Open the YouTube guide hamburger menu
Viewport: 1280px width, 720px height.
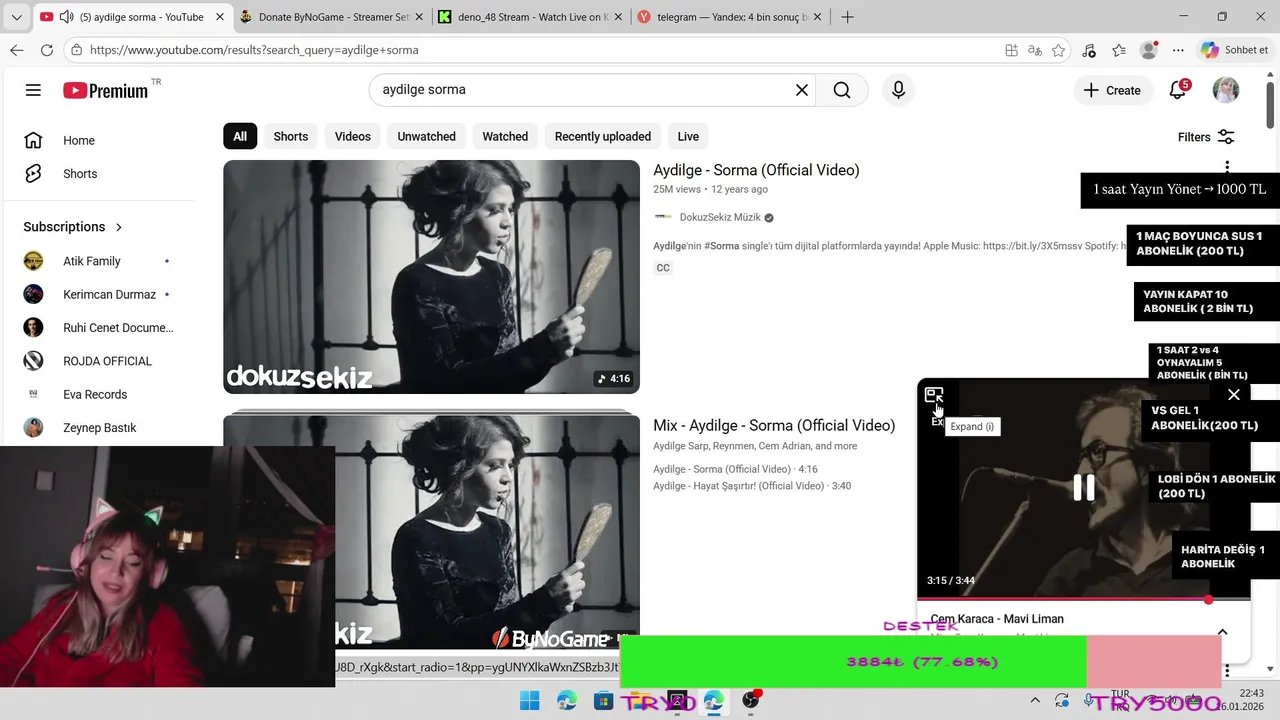[33, 90]
